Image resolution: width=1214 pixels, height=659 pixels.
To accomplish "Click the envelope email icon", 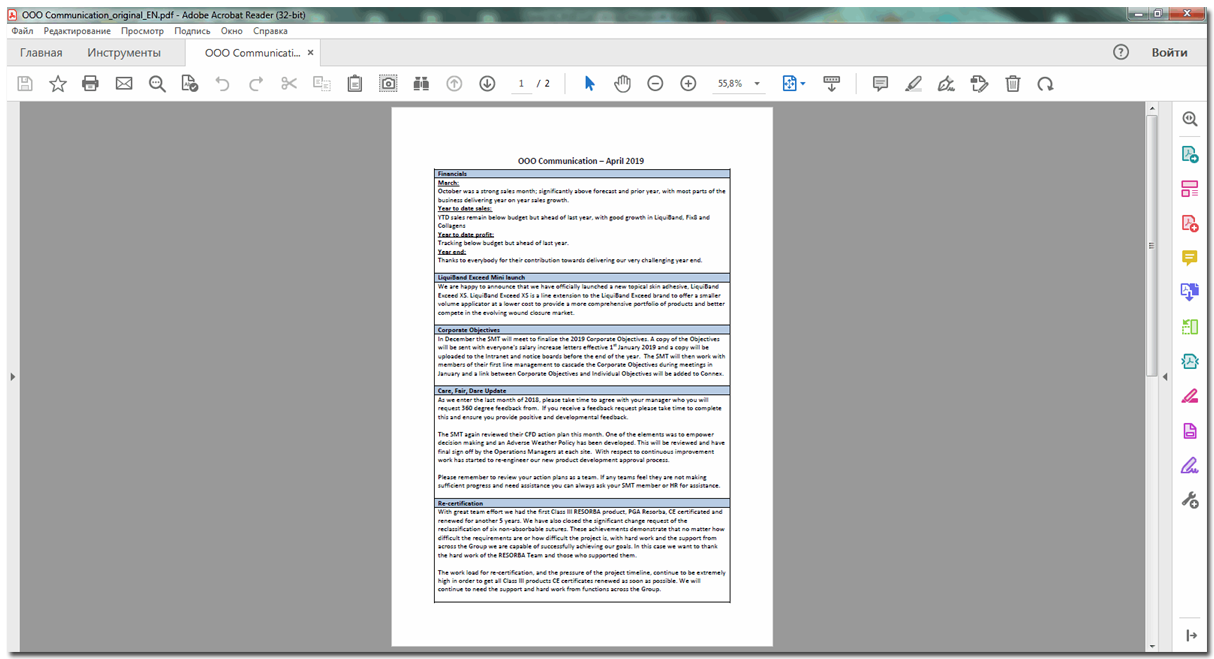I will point(124,84).
